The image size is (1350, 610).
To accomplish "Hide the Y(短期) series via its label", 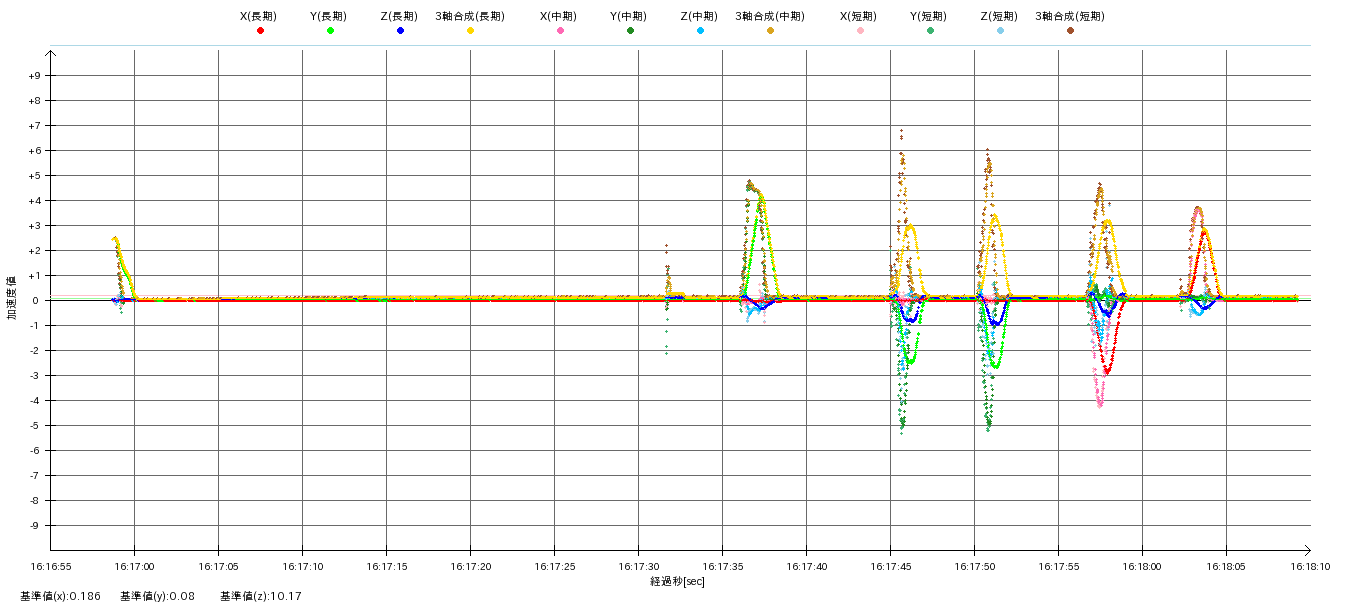I will pyautogui.click(x=929, y=16).
